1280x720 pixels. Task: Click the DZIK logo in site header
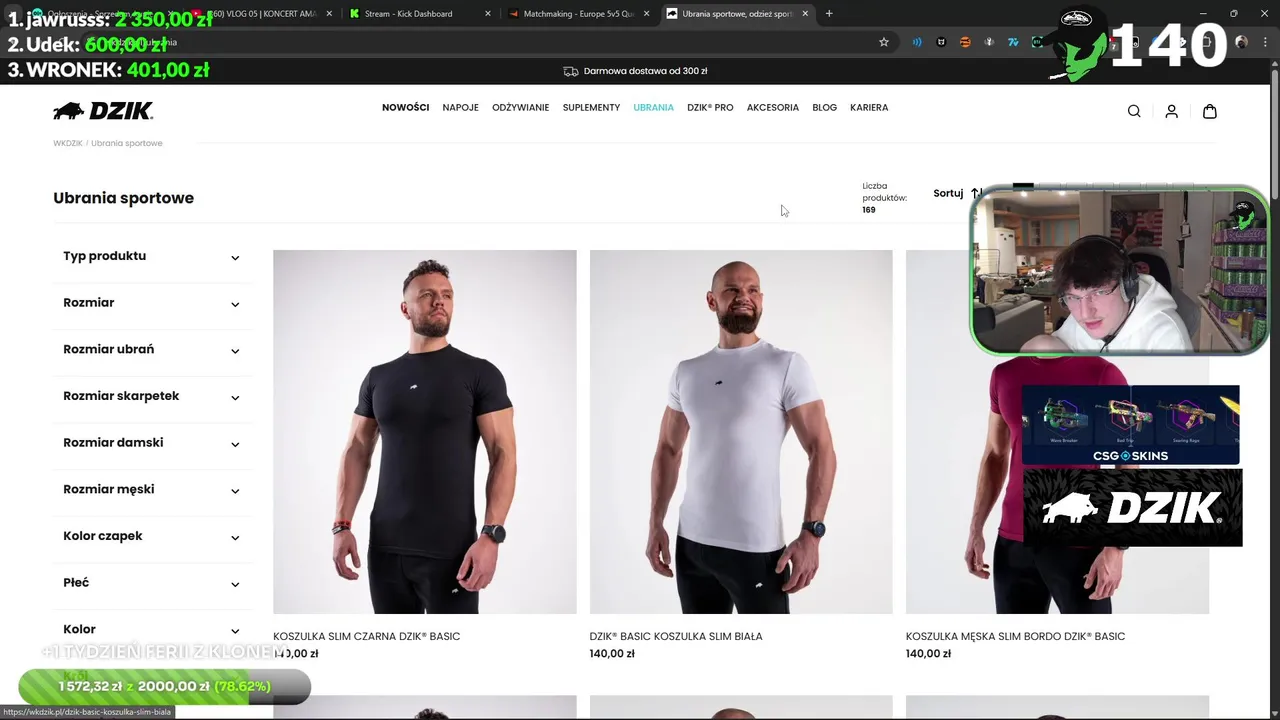103,110
